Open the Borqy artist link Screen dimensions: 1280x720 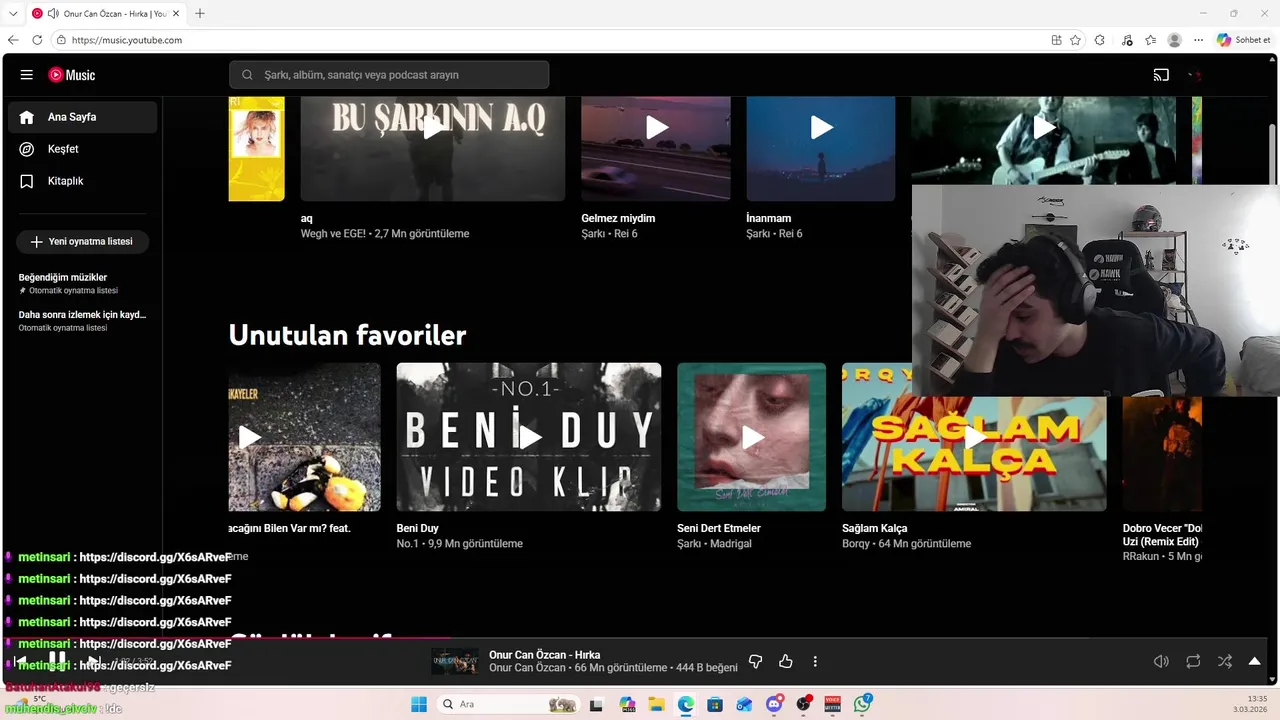tap(856, 544)
